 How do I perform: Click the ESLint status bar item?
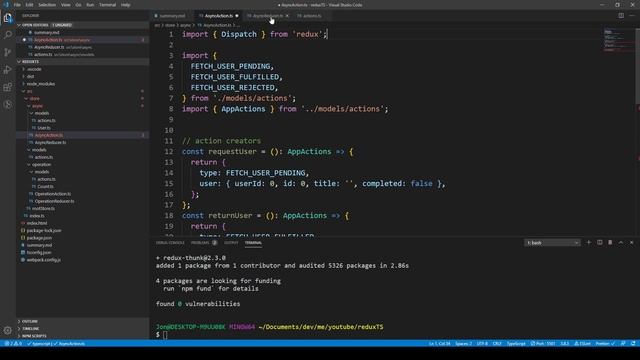[x=582, y=344]
